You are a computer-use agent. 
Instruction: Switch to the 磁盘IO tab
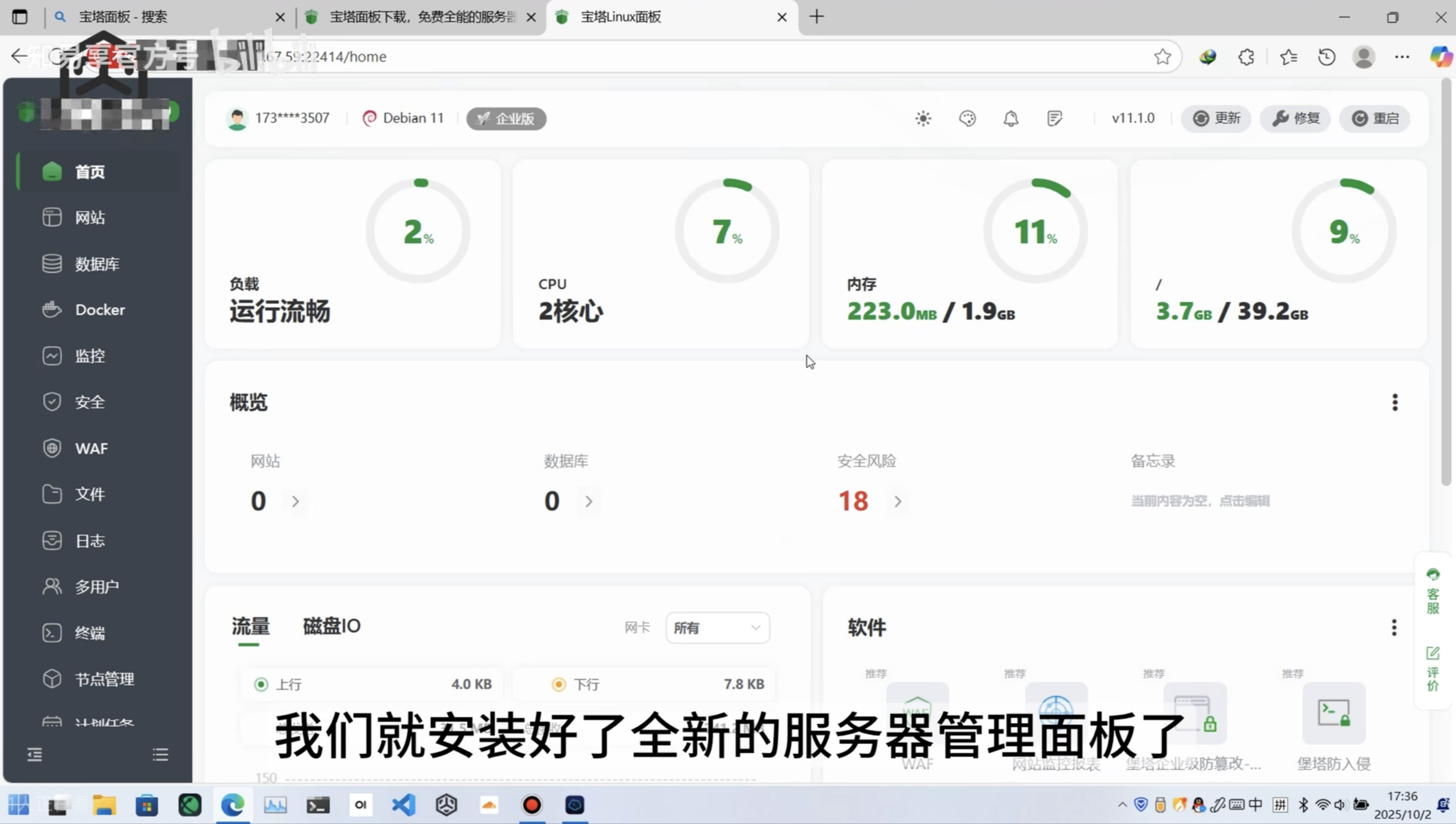[332, 626]
